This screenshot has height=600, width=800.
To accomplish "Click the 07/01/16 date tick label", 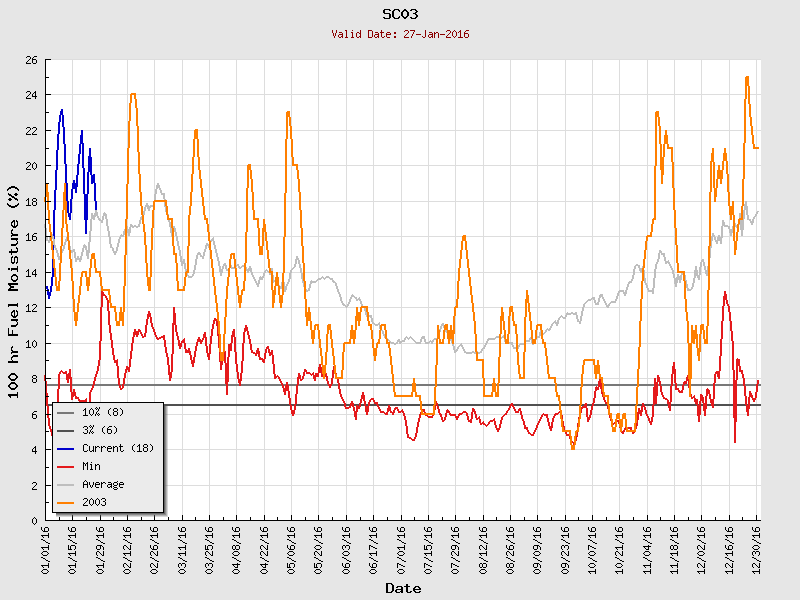I will [401, 547].
